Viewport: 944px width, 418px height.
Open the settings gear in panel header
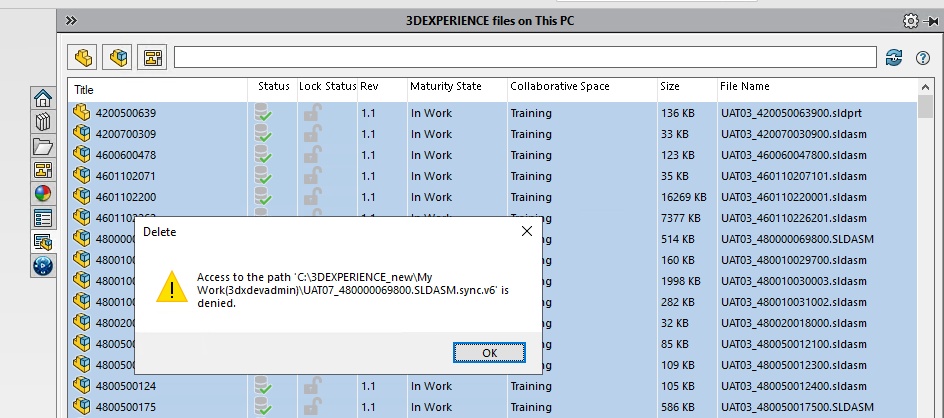(x=911, y=21)
